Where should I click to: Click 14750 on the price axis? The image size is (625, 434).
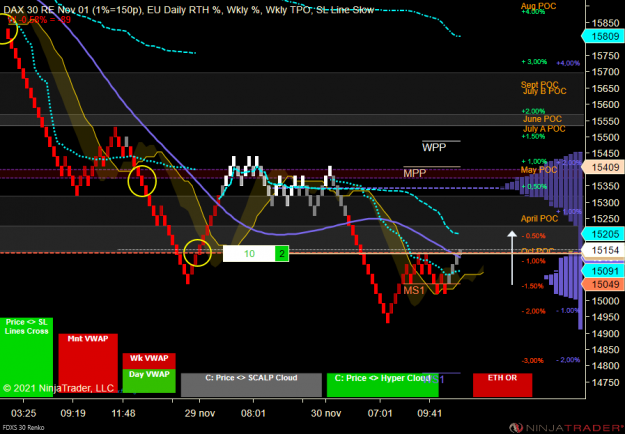coord(604,382)
